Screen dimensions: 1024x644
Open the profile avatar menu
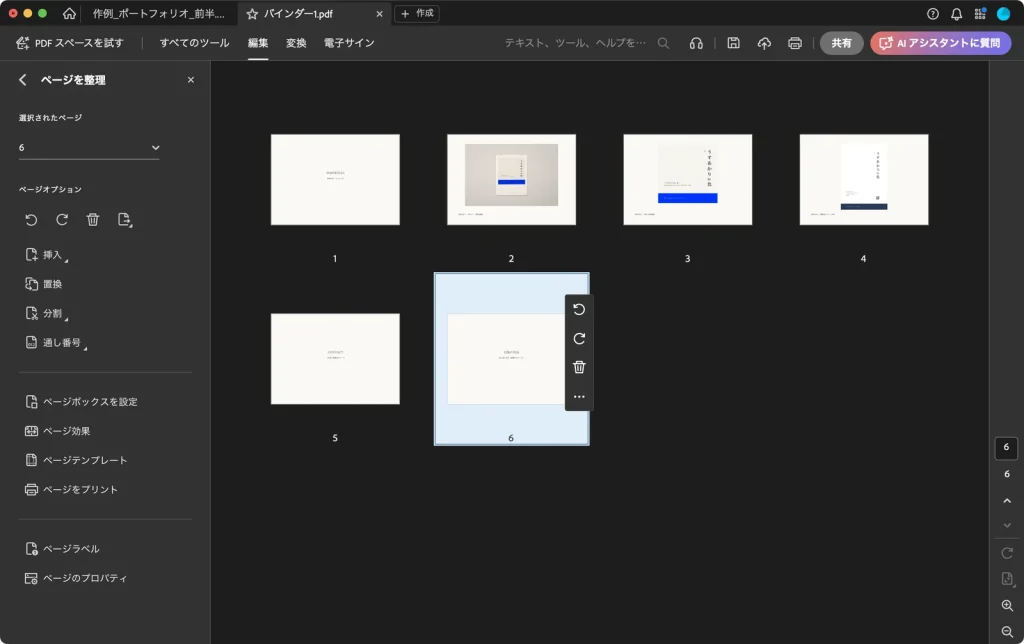pyautogui.click(x=1003, y=14)
